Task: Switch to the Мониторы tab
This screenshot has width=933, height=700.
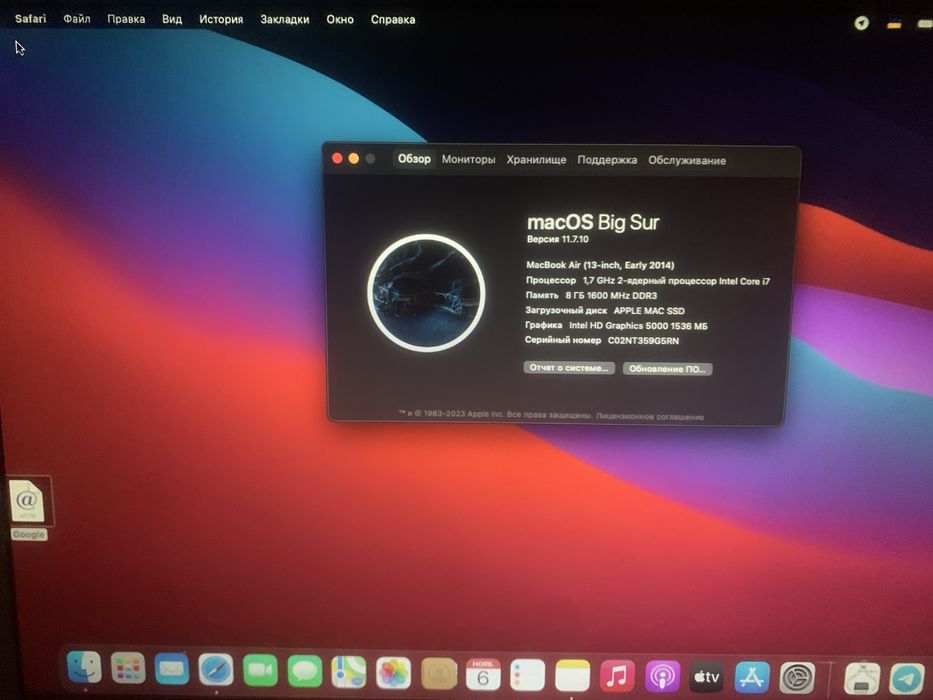Action: tap(468, 160)
